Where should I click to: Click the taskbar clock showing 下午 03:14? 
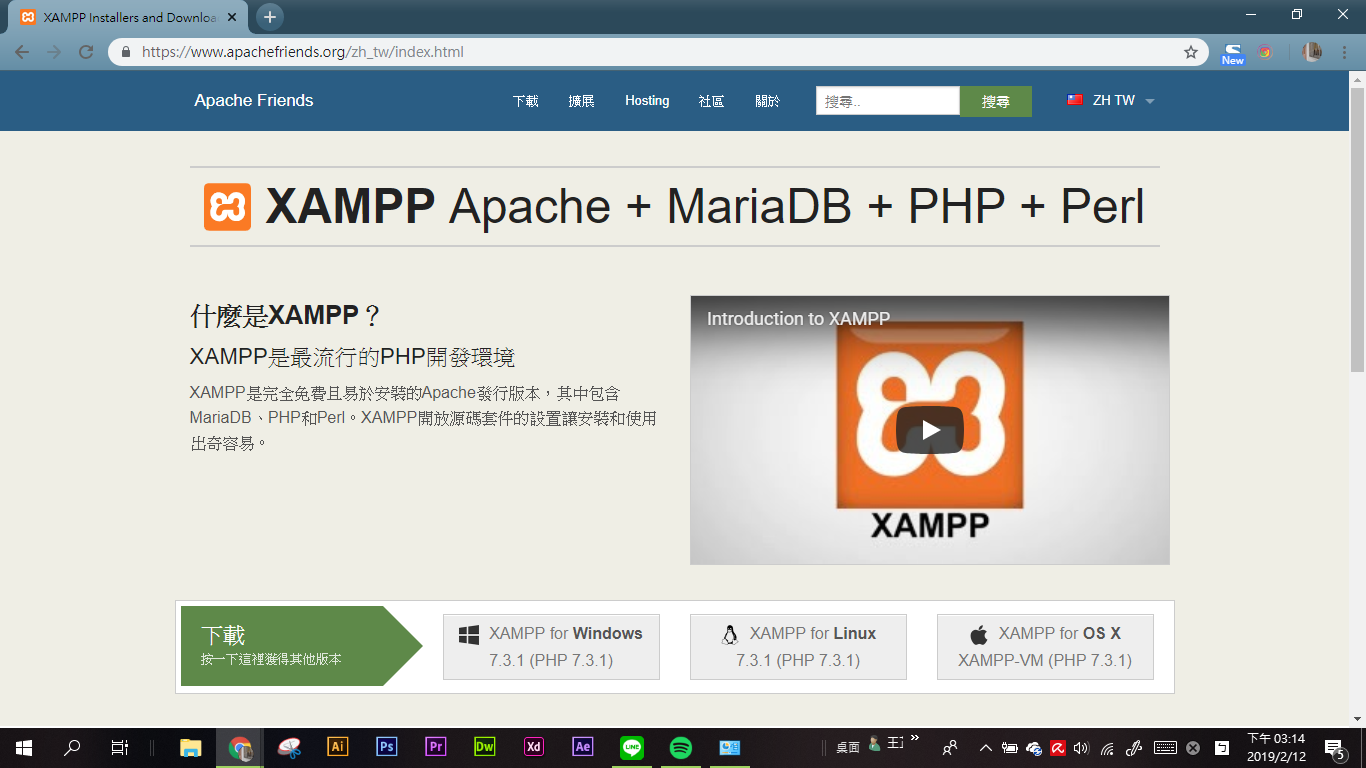click(1276, 747)
